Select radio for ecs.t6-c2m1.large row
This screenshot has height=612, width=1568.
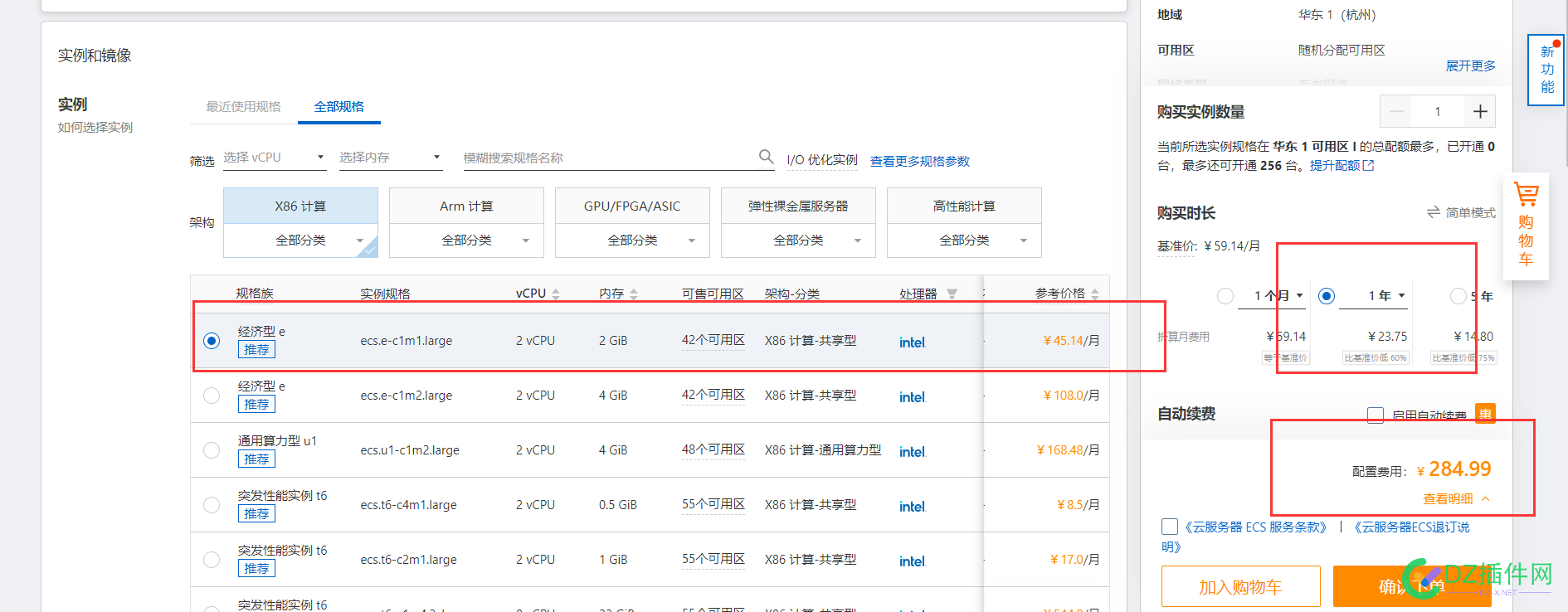(x=212, y=560)
